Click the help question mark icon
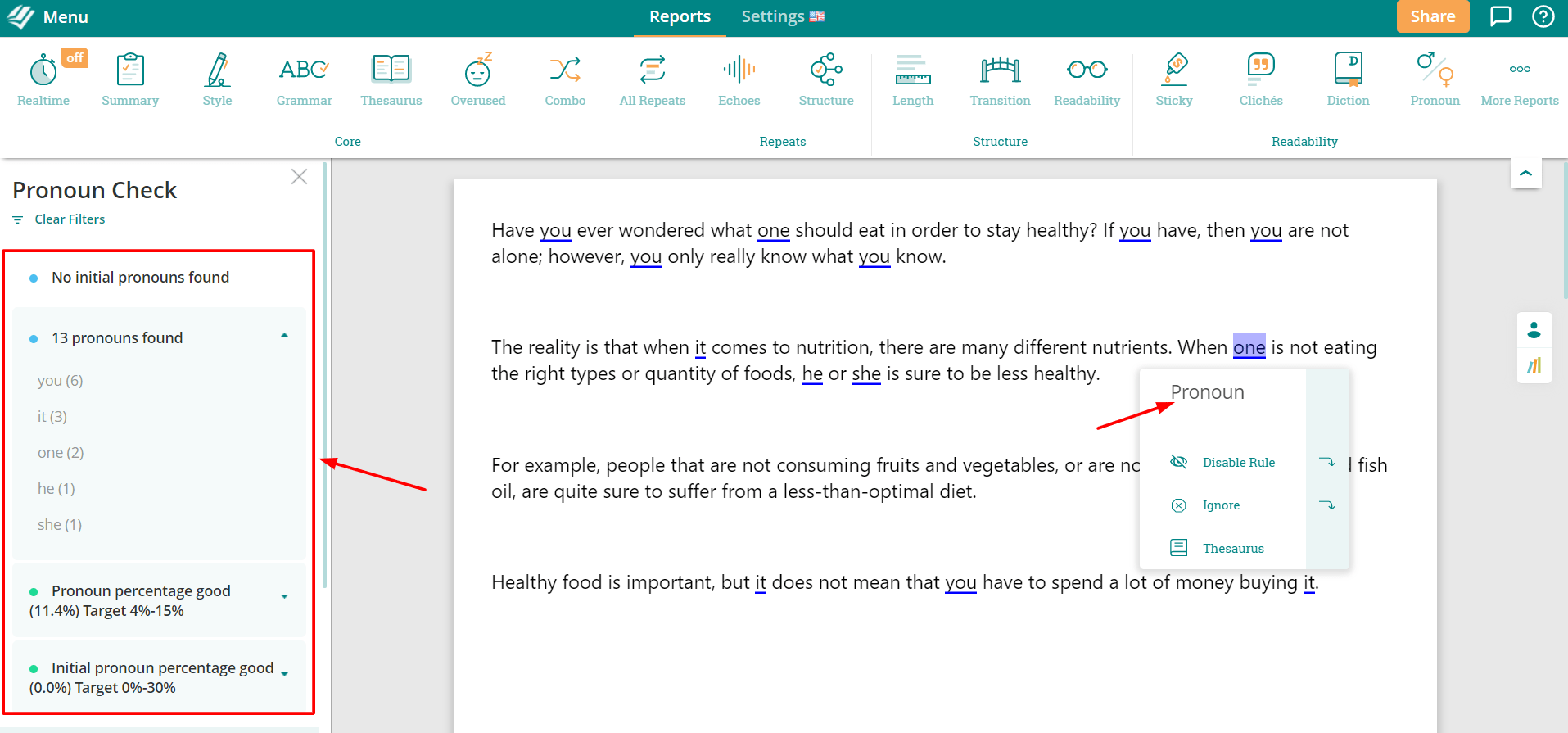Viewport: 1568px width, 733px height. 1543,16
